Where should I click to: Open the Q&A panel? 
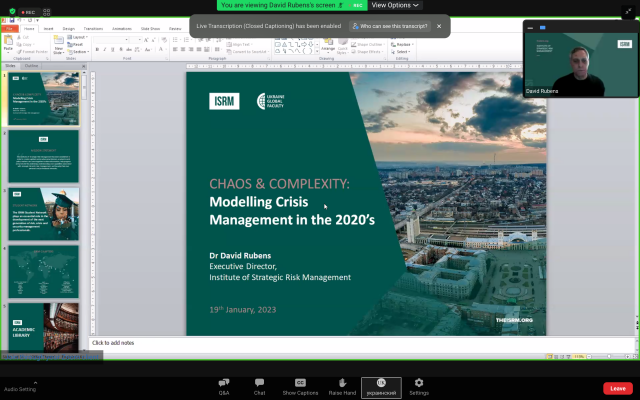224,384
